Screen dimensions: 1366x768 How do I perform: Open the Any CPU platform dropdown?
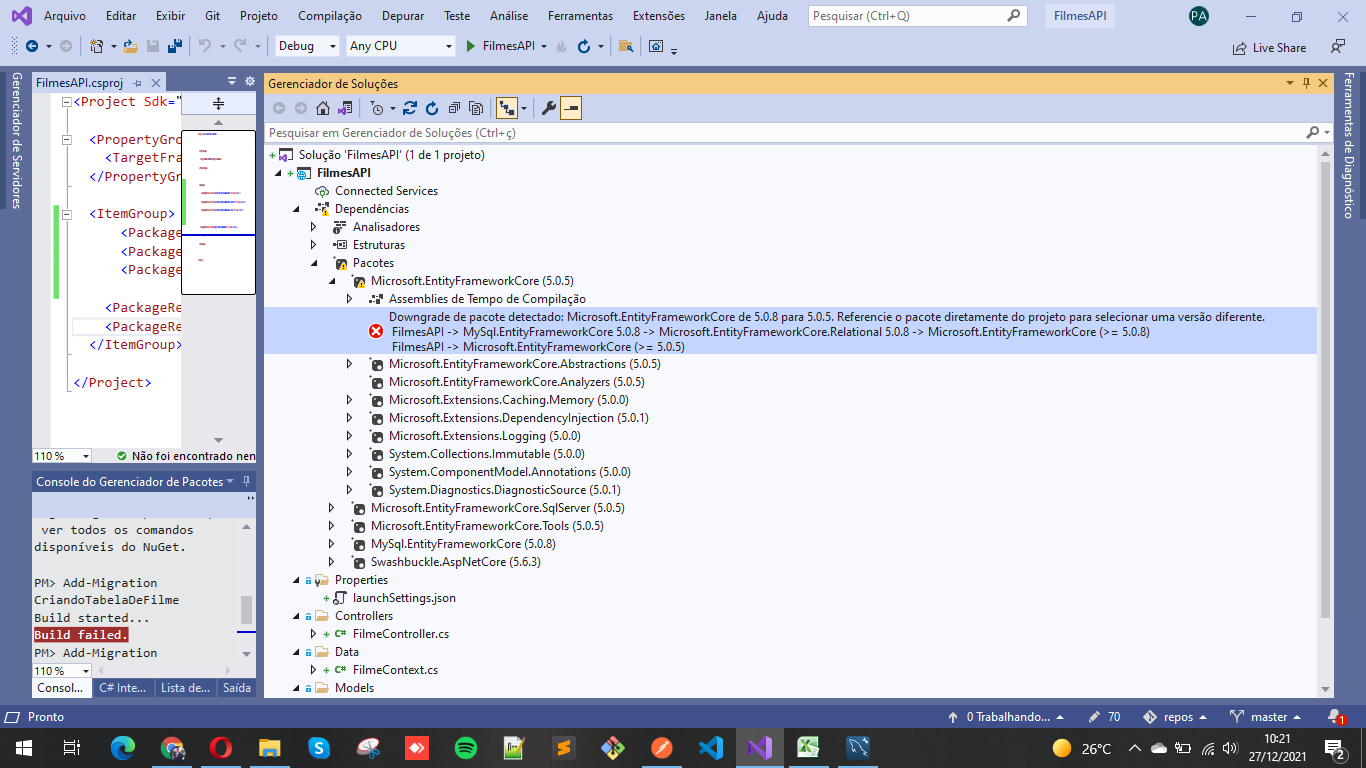tap(400, 46)
